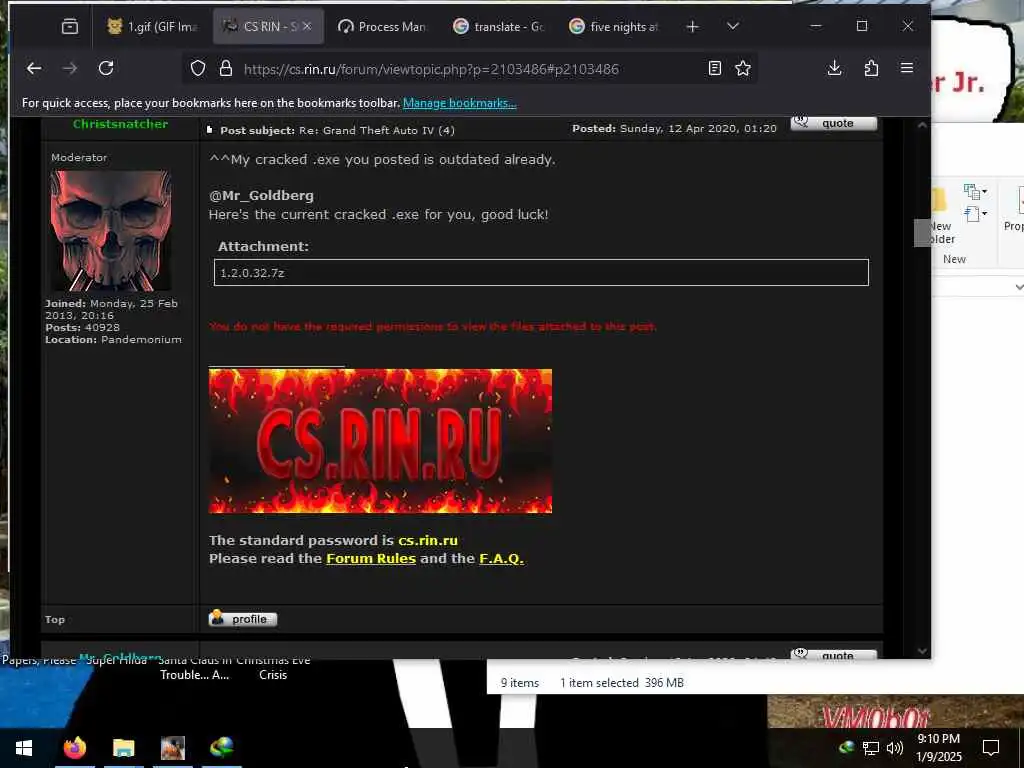
Task: Go forward one page
Action: 70,68
